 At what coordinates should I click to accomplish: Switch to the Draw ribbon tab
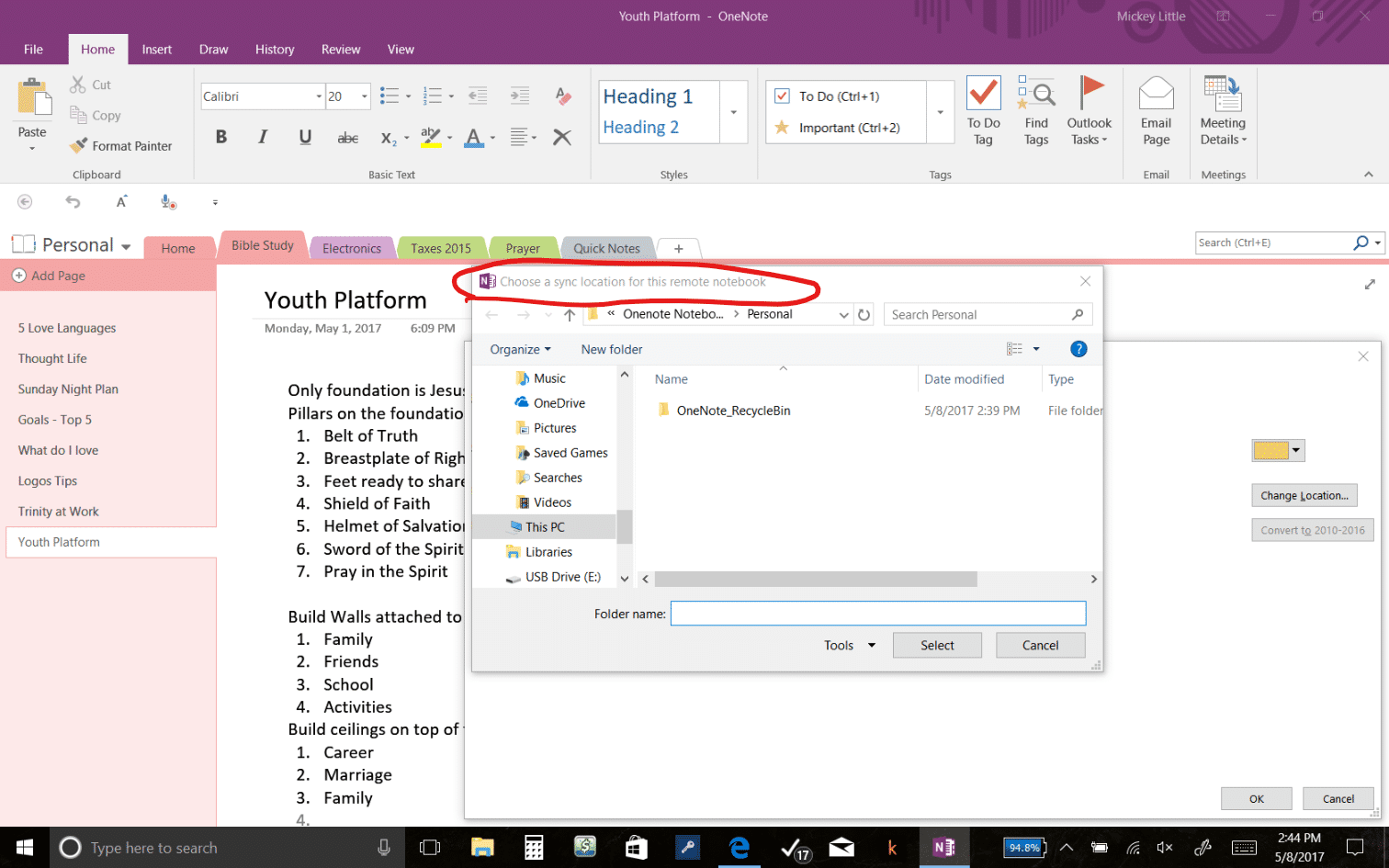[x=213, y=50]
